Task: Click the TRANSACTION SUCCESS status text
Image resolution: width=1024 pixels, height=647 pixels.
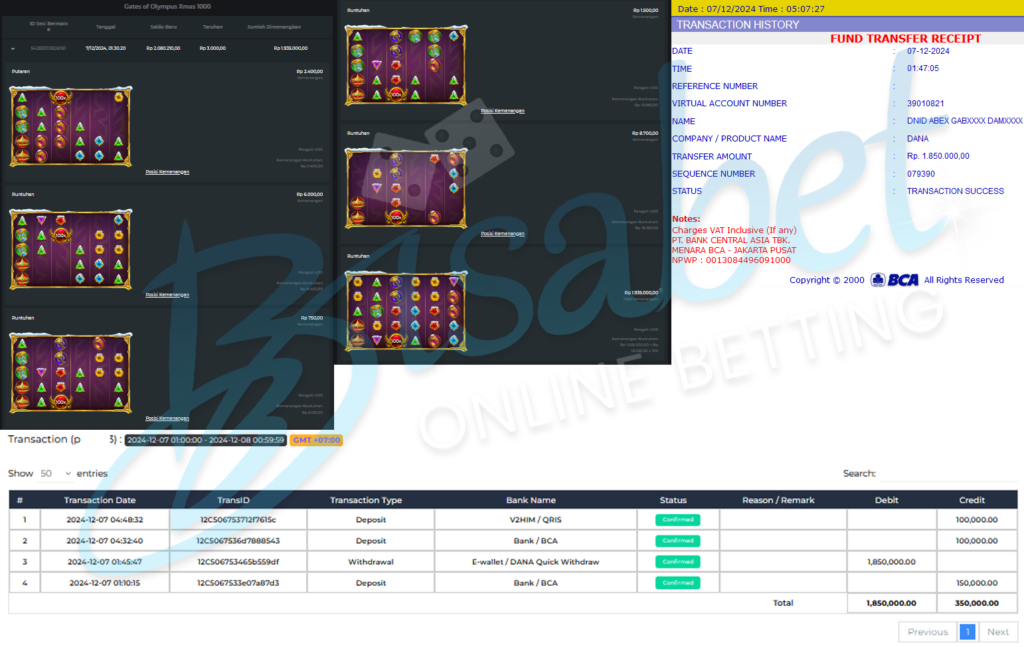Action: (x=955, y=191)
